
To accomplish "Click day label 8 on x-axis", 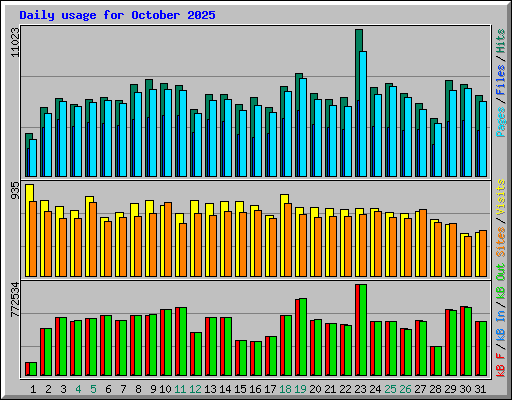I will pyautogui.click(x=138, y=389).
